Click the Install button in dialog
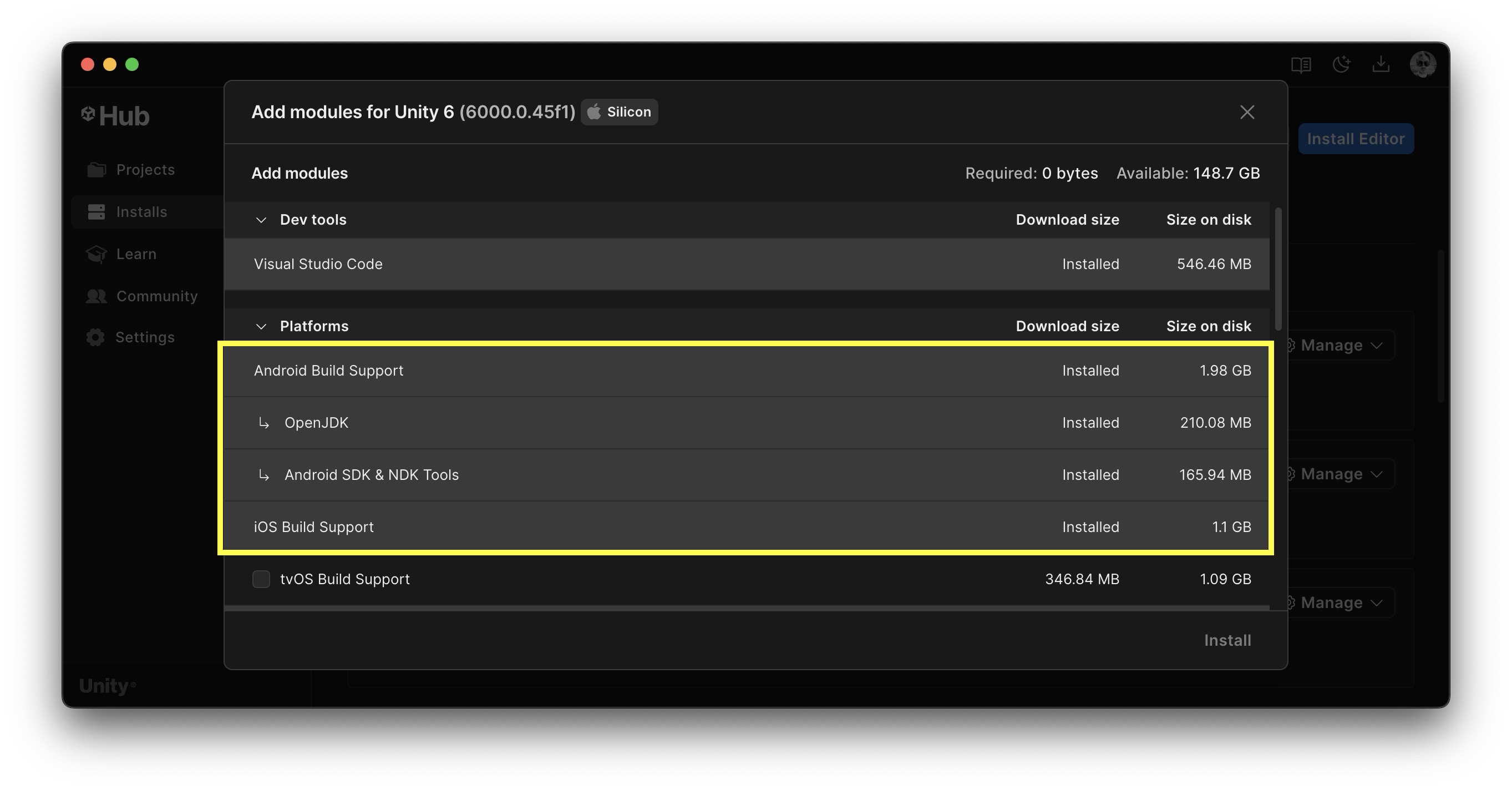1512x790 pixels. coord(1227,640)
